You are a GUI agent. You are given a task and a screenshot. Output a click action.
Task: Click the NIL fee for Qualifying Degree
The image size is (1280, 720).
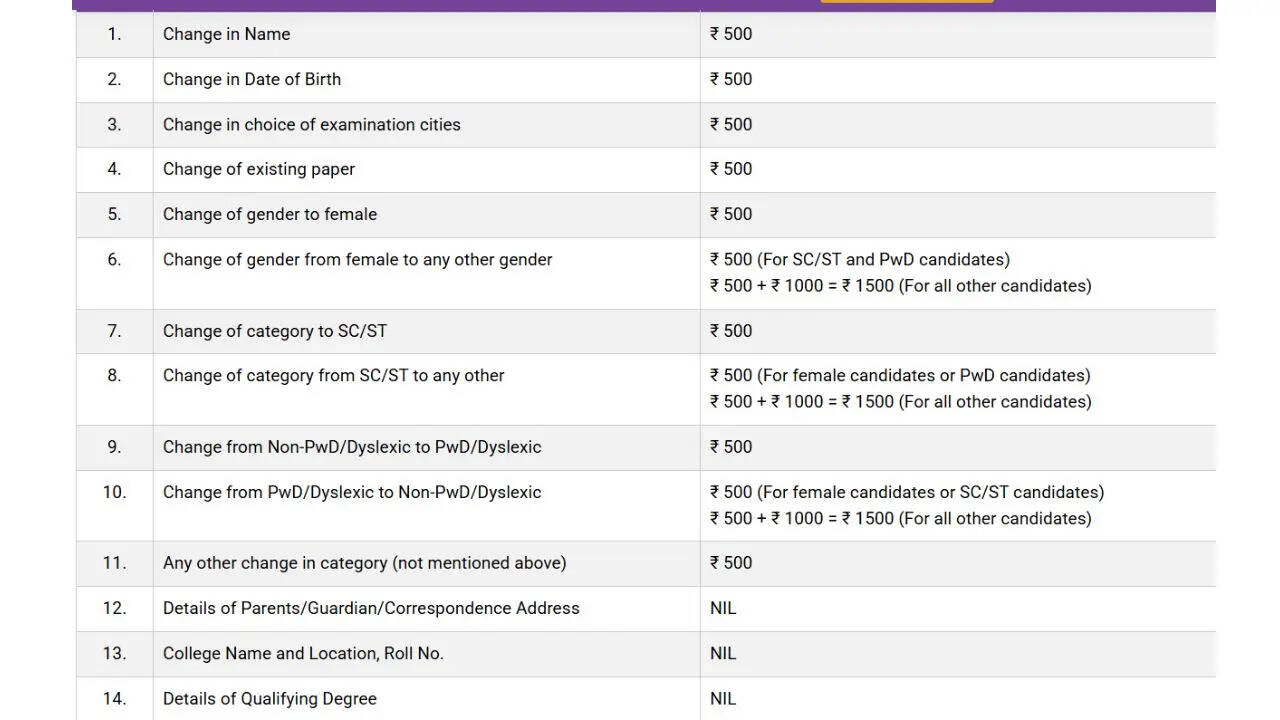pyautogui.click(x=723, y=699)
